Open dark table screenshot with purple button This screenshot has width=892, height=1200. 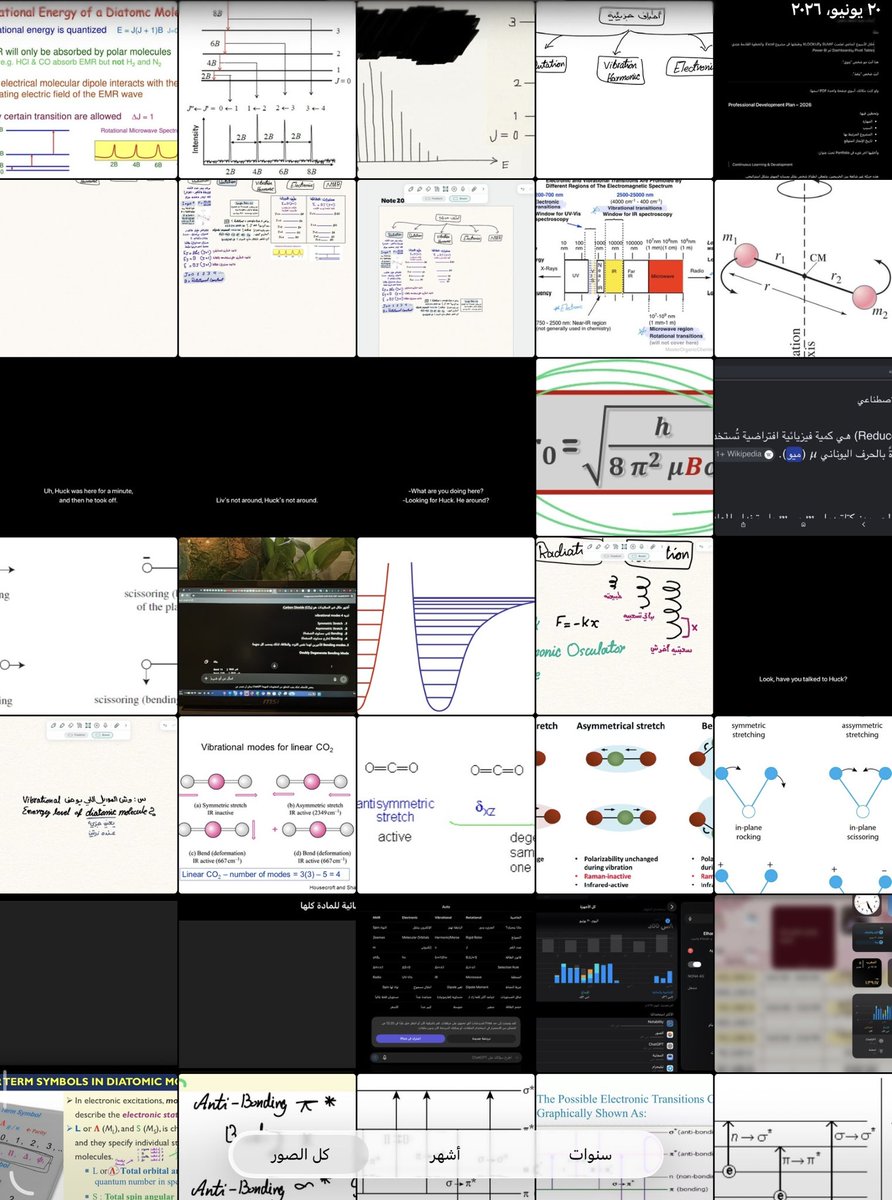(x=446, y=984)
